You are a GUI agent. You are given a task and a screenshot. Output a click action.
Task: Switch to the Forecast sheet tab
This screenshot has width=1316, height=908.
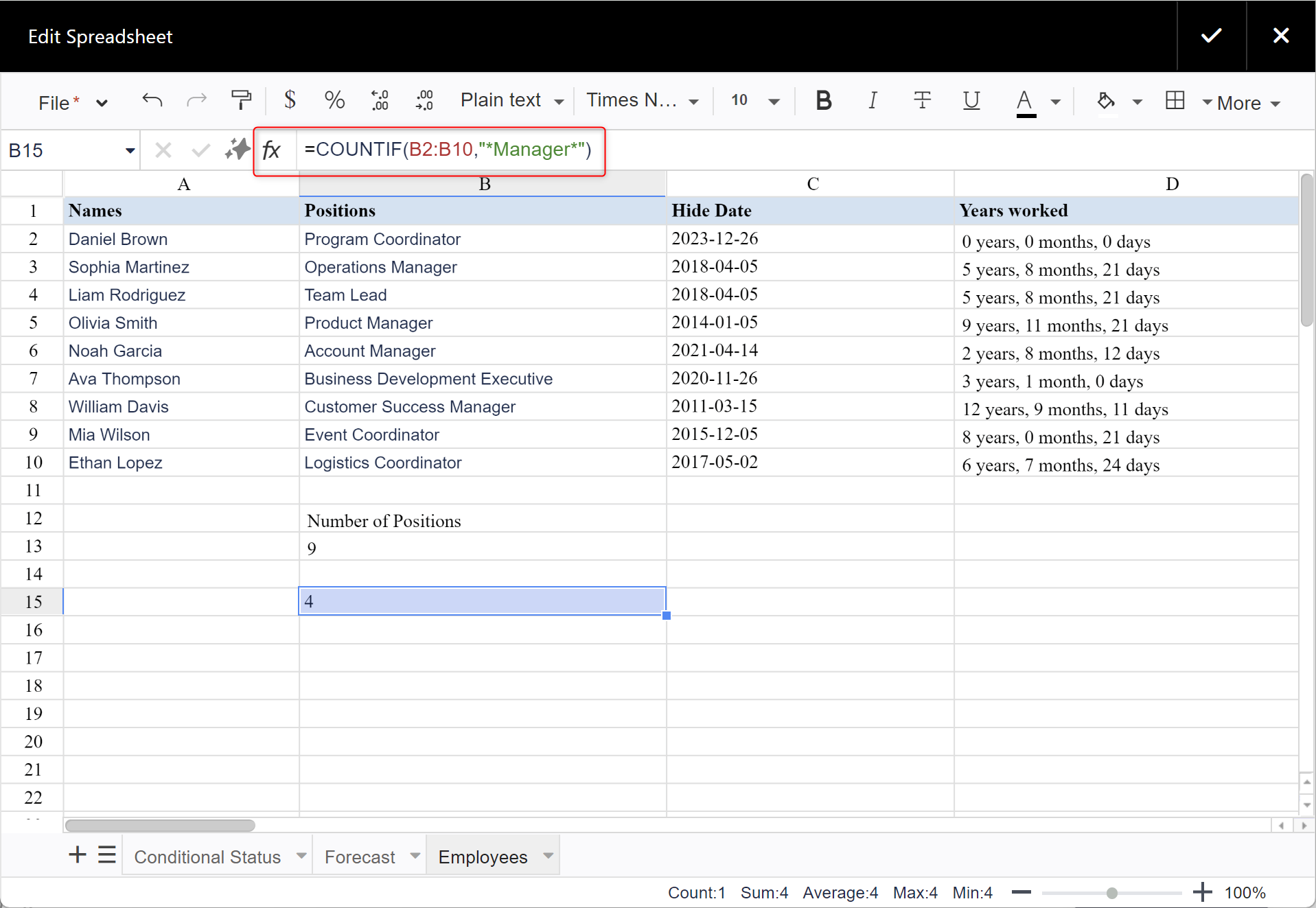[x=360, y=857]
